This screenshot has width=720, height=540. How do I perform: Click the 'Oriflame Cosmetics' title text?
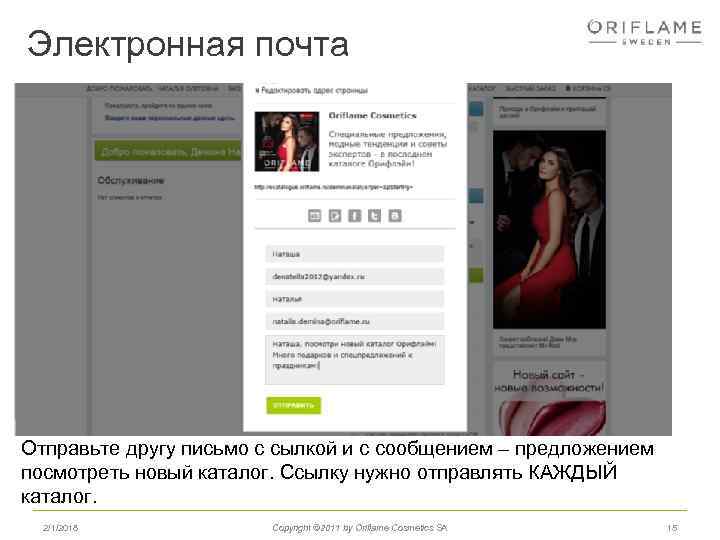point(372,116)
